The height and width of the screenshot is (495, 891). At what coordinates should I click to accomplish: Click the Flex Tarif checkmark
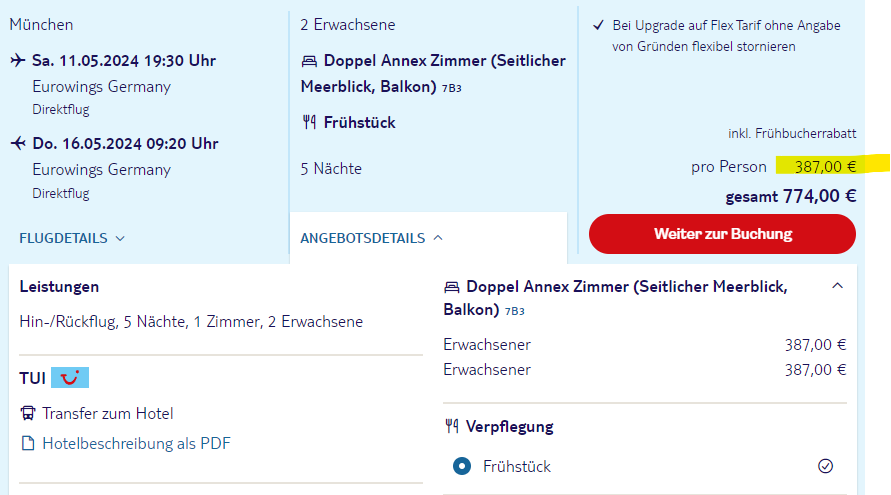(598, 25)
